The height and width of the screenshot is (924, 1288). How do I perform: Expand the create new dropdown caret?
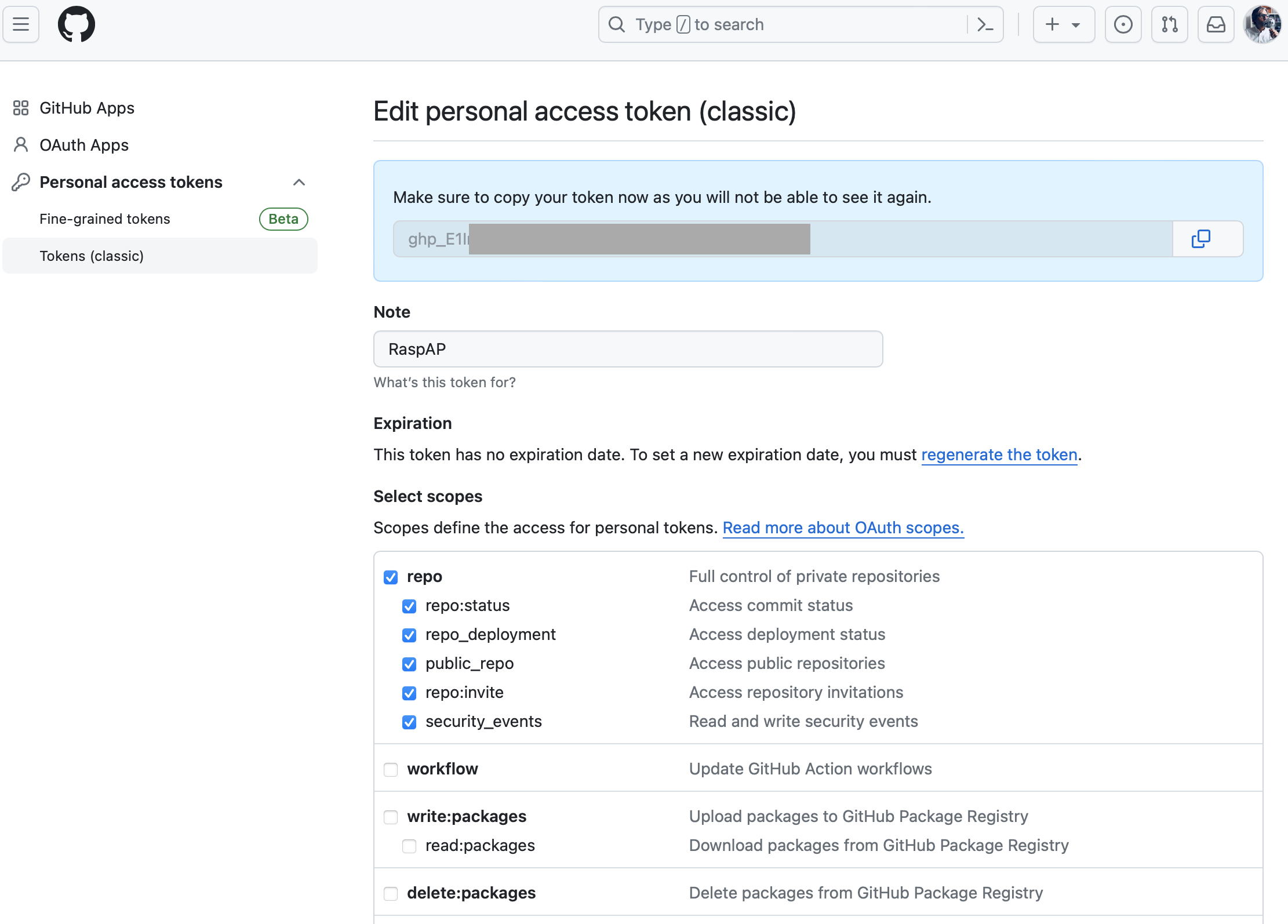pyautogui.click(x=1076, y=25)
